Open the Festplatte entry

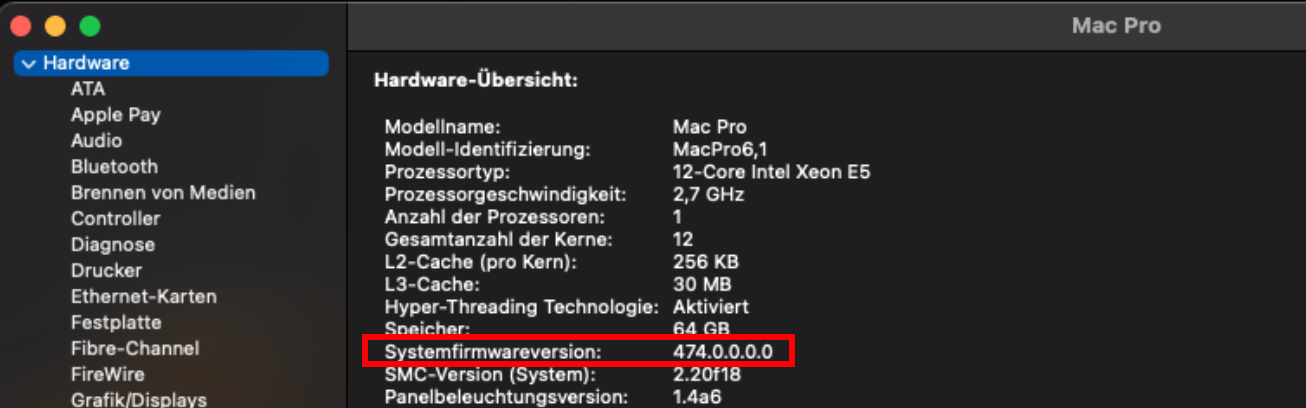pos(116,323)
